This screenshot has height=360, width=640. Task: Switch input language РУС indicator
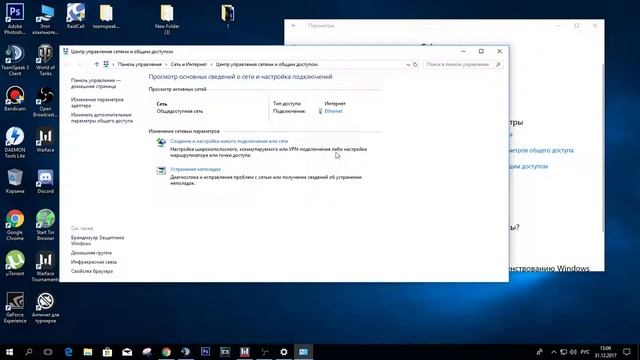(x=585, y=352)
